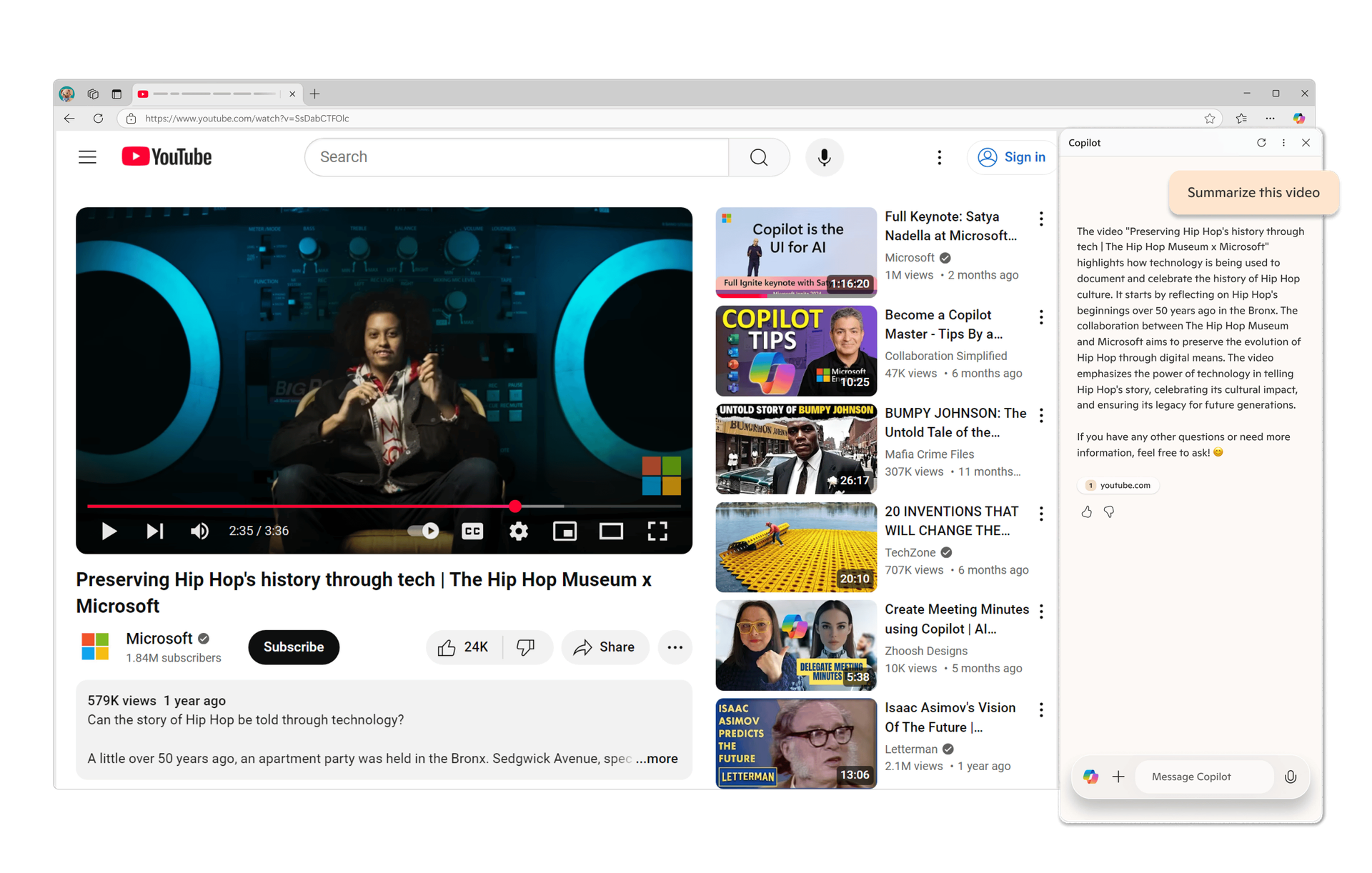This screenshot has width=1372, height=873.
Task: Click the video progress bar scrubber
Action: point(515,506)
